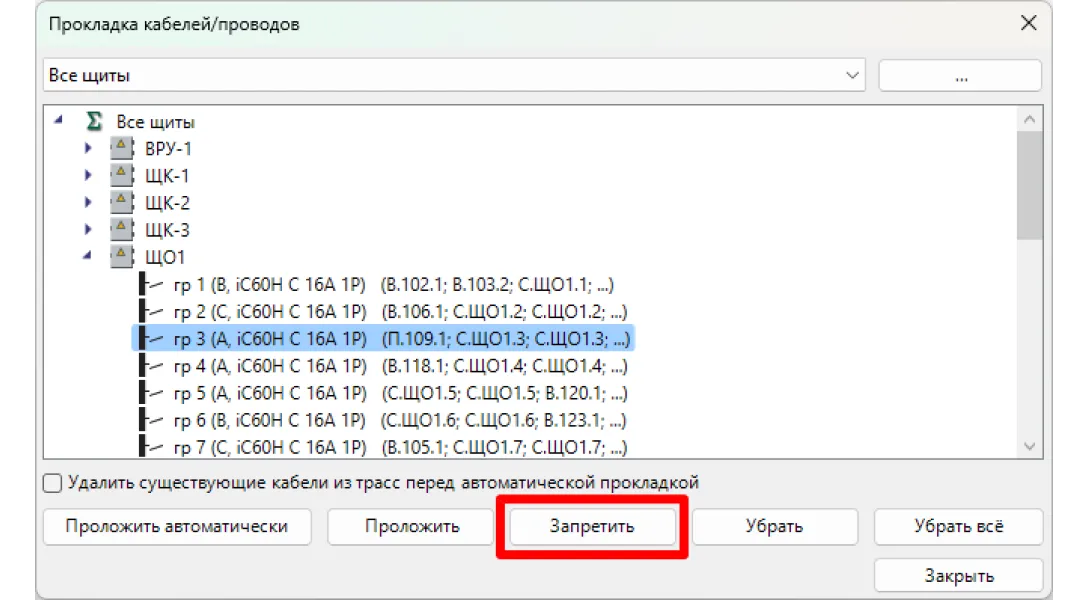Click the ВРУ-1 panel icon

[121, 149]
